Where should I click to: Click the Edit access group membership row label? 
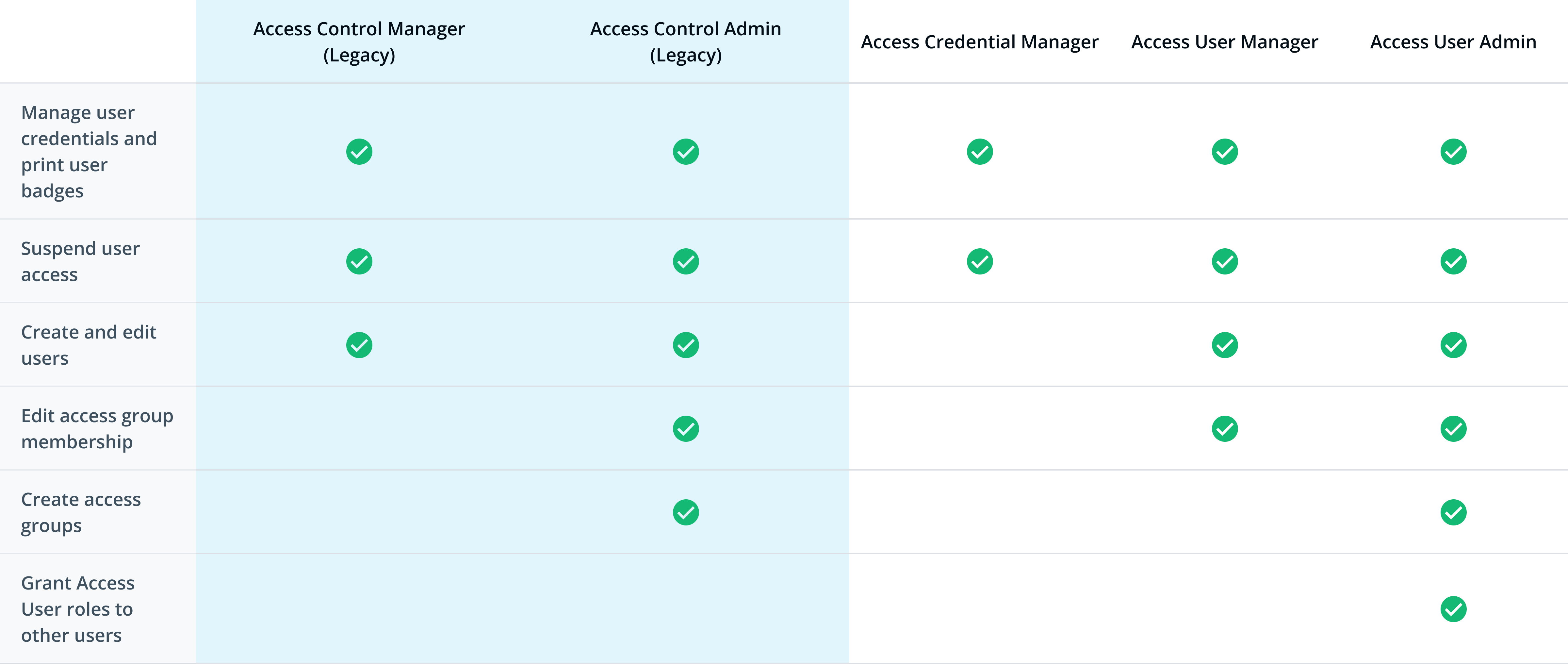97,428
